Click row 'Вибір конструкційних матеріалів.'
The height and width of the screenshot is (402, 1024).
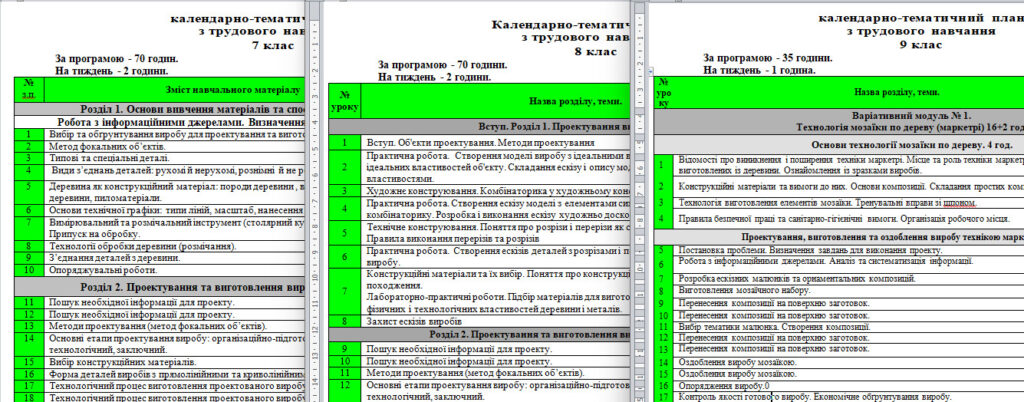click(x=160, y=362)
